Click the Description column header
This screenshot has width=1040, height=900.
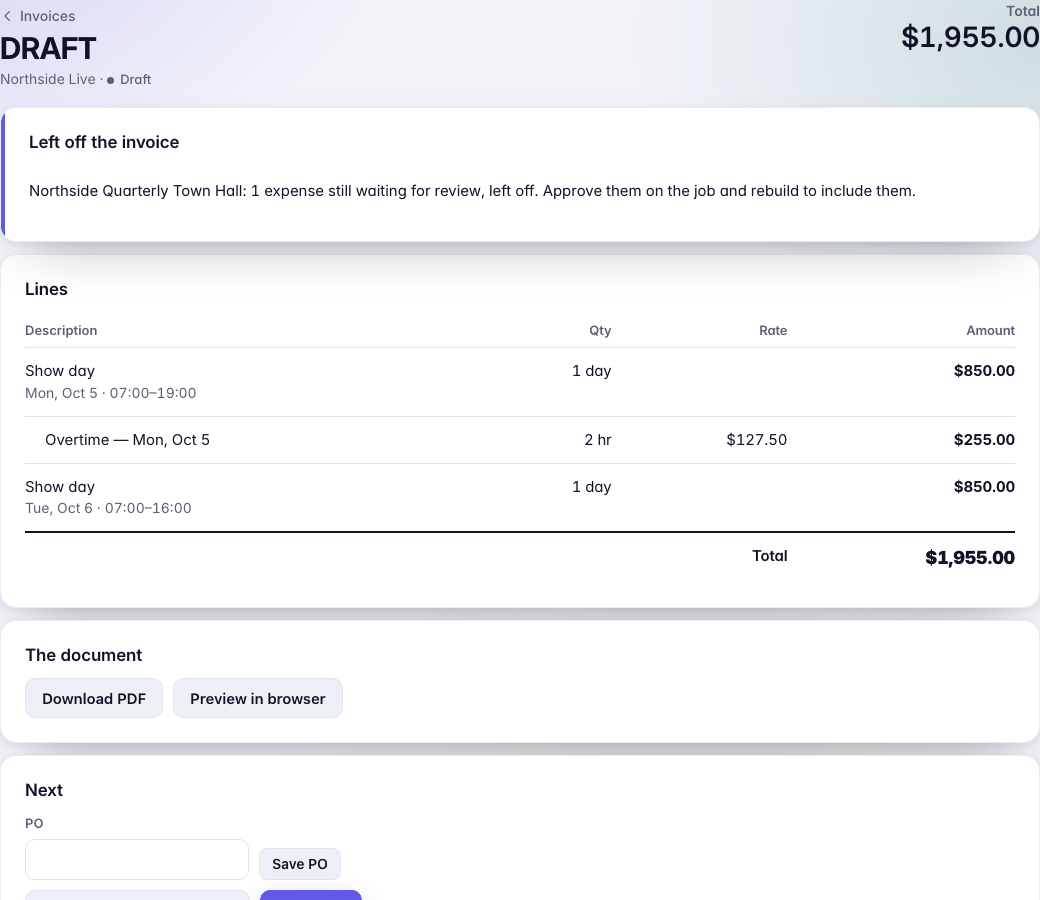61,330
